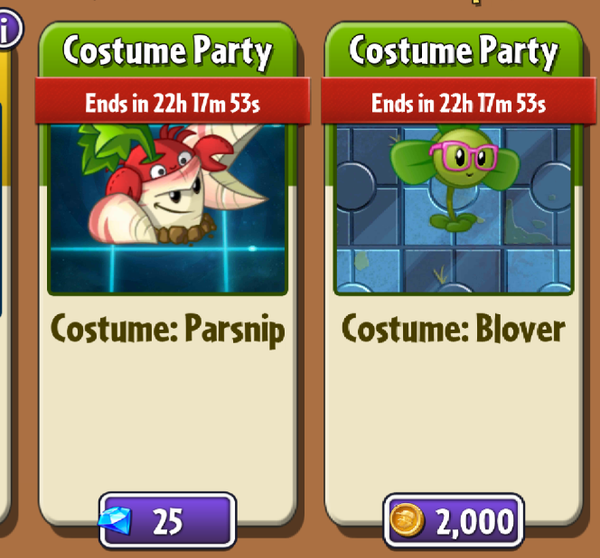Click the Costume: Blover label
The image size is (600, 558).
(453, 328)
